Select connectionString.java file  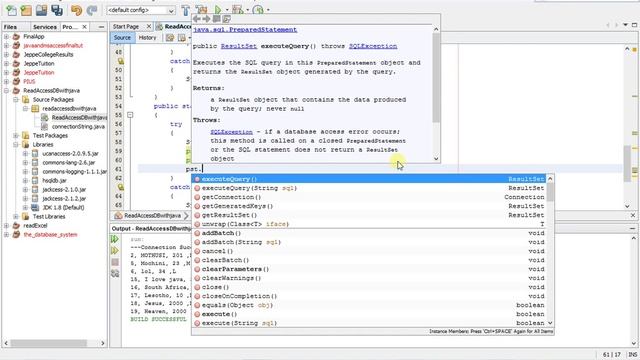tap(78, 127)
